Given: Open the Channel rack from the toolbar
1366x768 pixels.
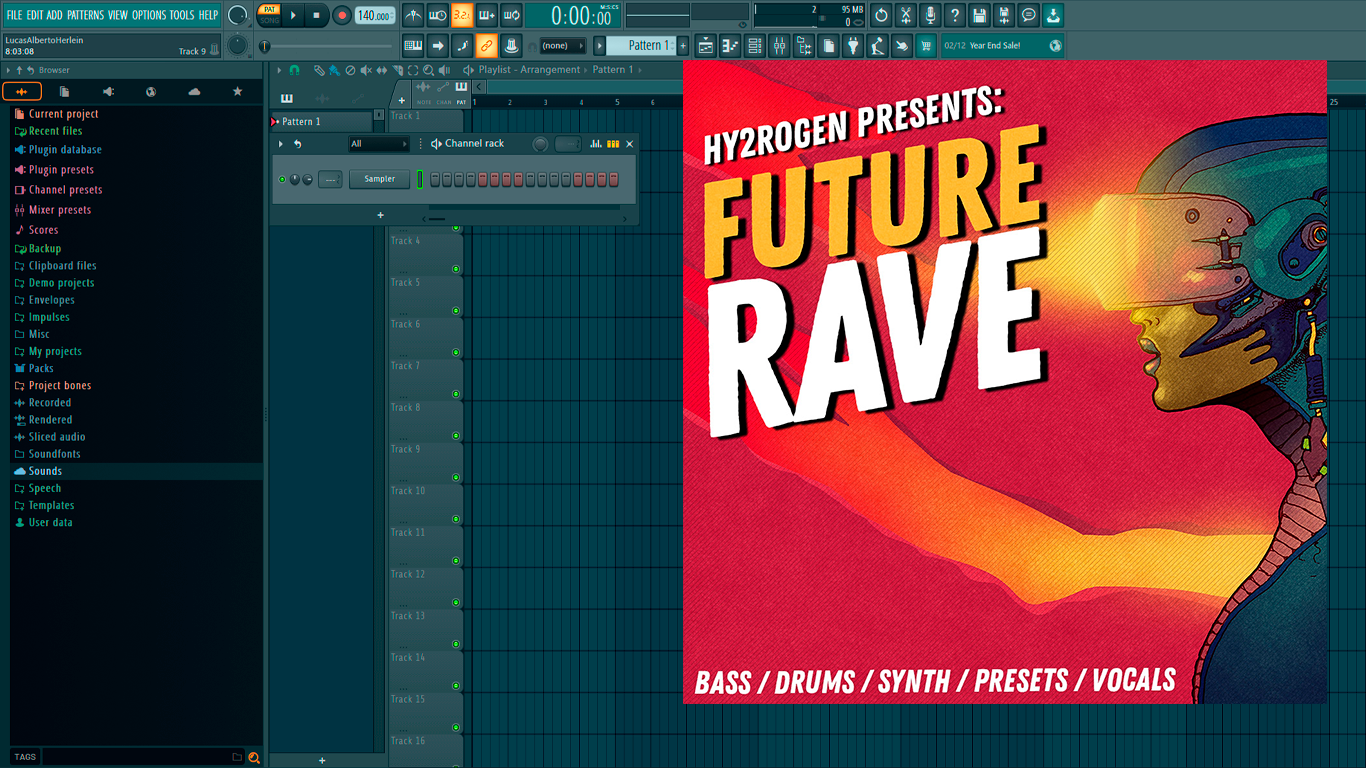Looking at the screenshot, I should click(x=755, y=46).
